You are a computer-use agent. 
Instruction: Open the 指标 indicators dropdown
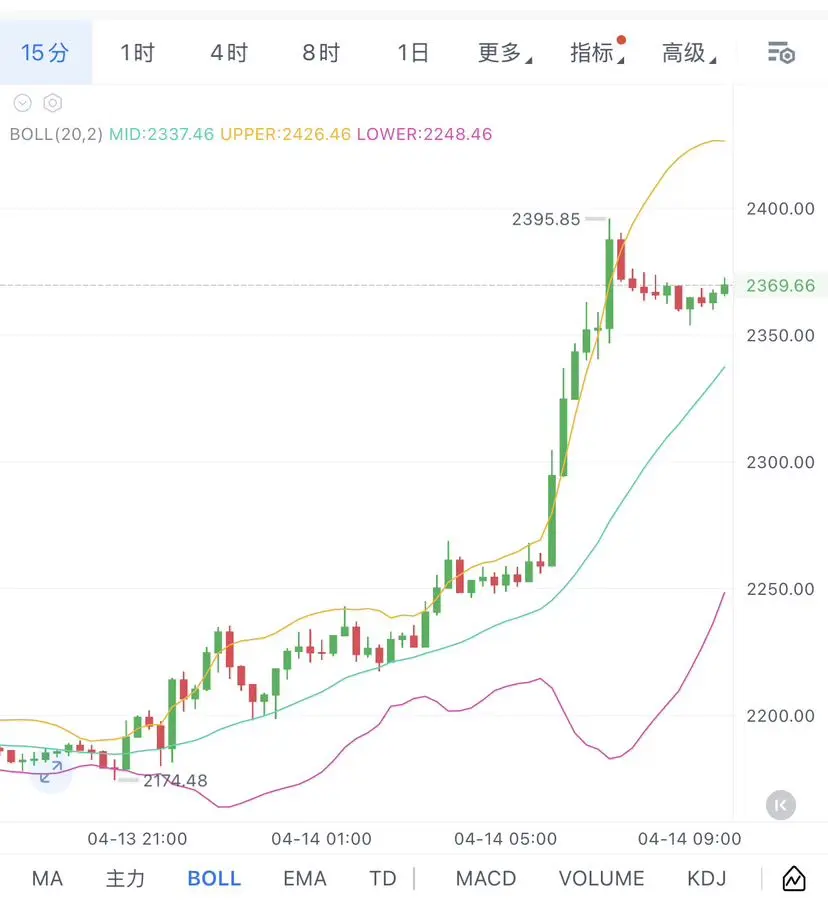pos(597,53)
